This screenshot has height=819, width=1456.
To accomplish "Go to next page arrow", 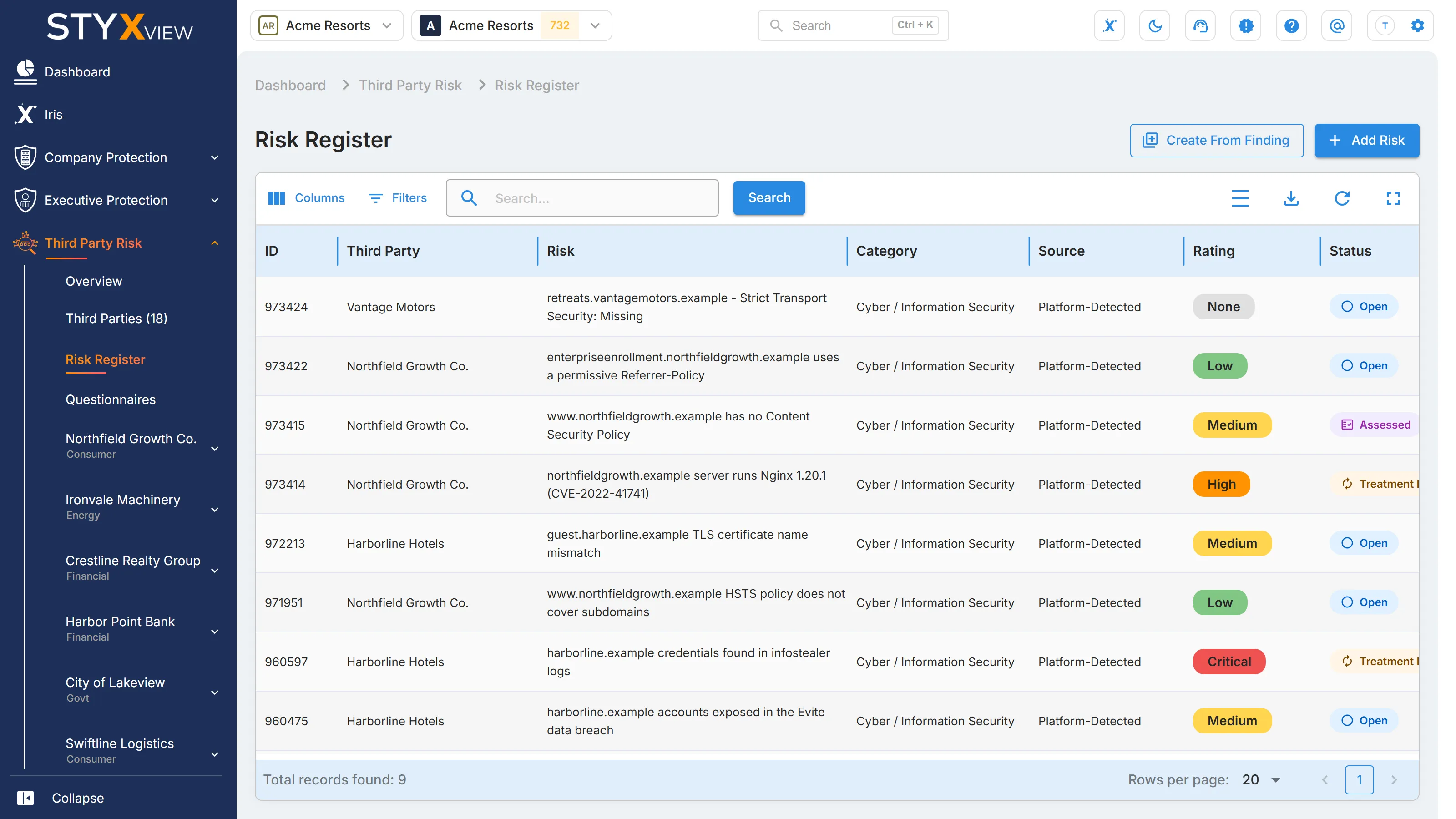I will tap(1393, 780).
